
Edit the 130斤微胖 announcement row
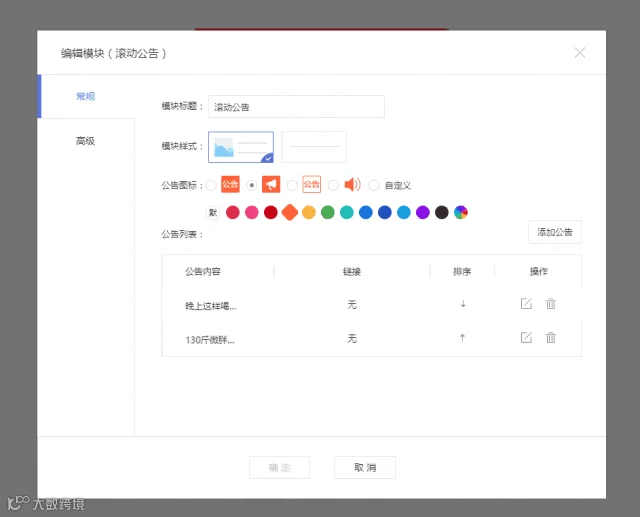click(526, 337)
